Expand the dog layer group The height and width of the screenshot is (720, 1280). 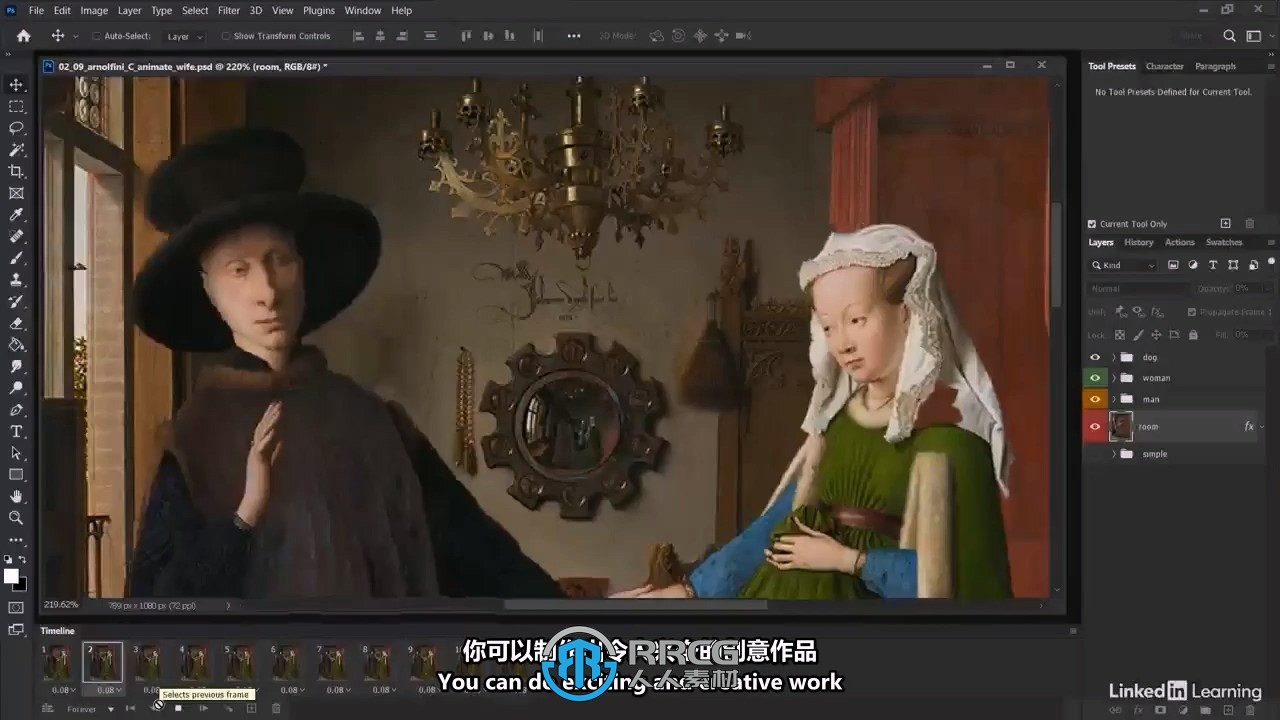1114,357
